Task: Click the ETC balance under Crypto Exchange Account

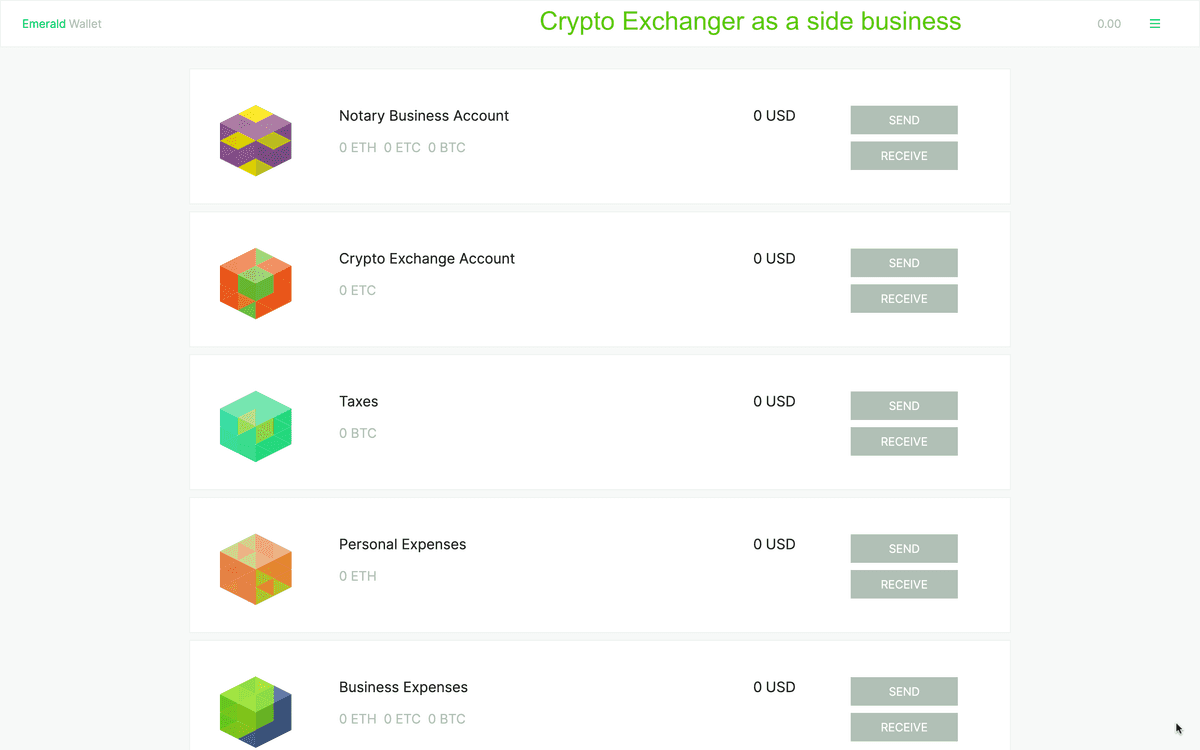Action: point(358,290)
